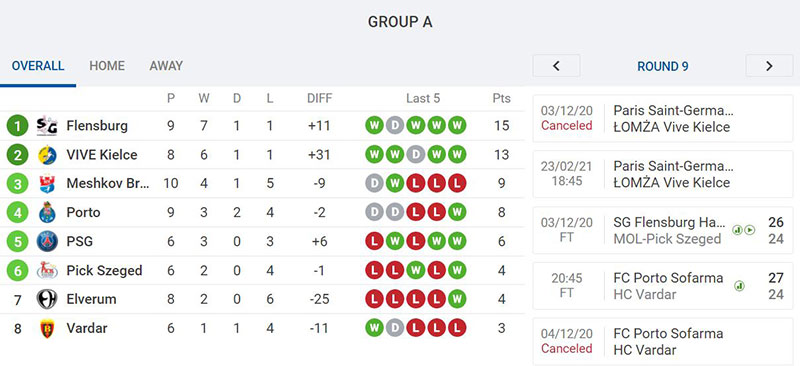Screen dimensions: 800x366
Task: Click the Pts column header
Action: 502,99
